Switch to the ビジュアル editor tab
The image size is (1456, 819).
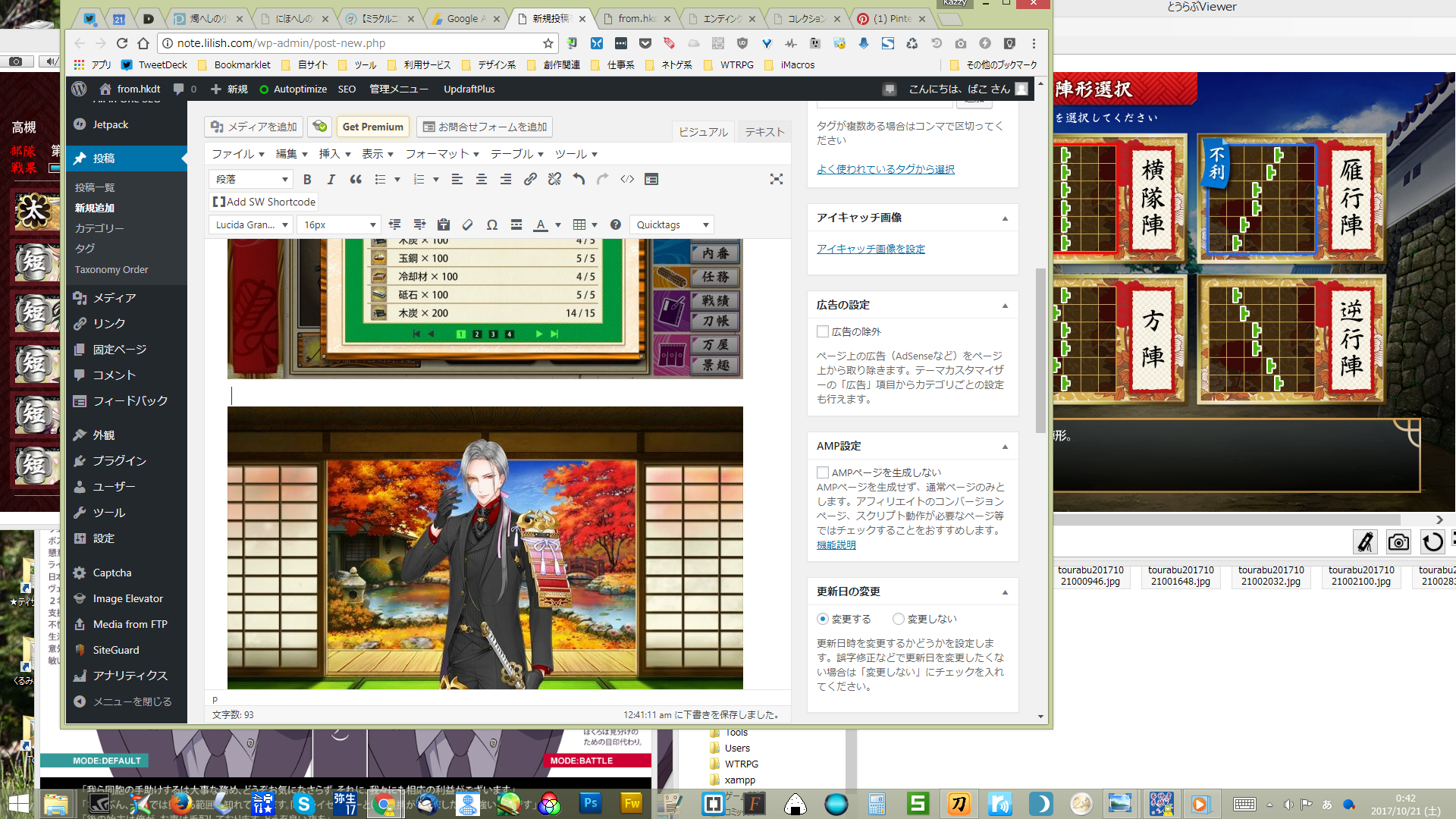click(703, 132)
